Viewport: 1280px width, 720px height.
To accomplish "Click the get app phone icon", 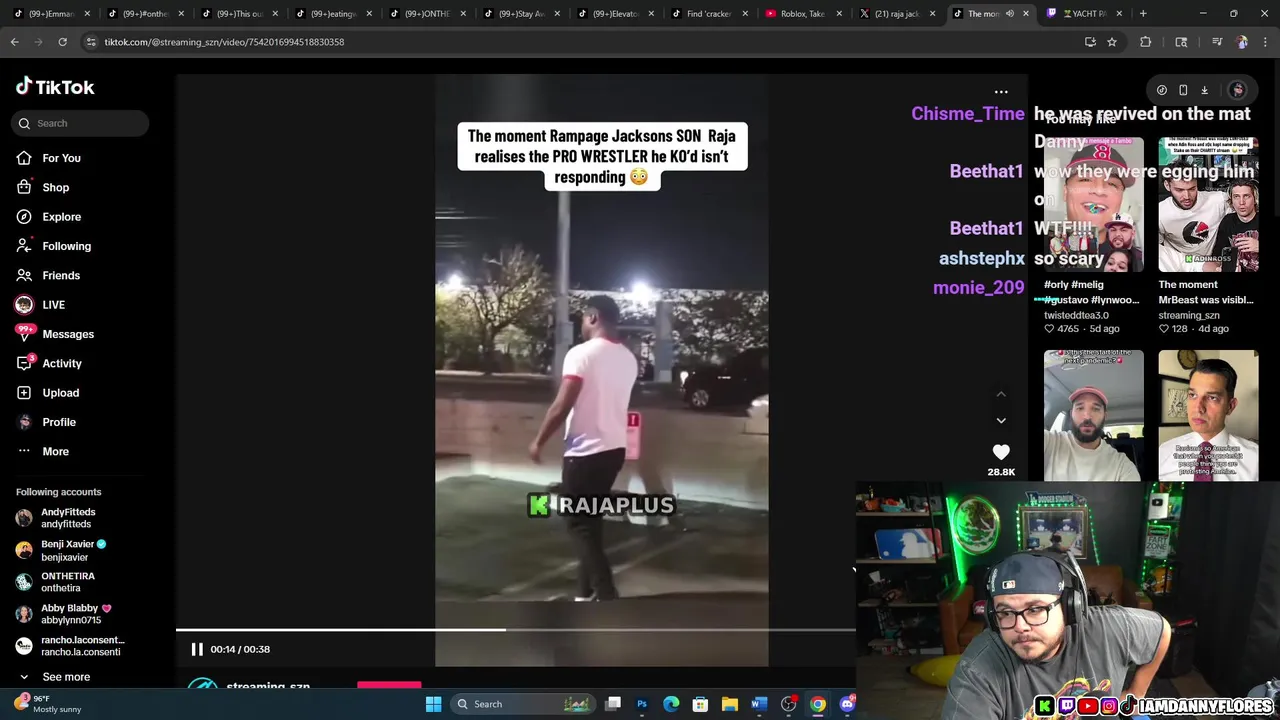I will [1183, 90].
